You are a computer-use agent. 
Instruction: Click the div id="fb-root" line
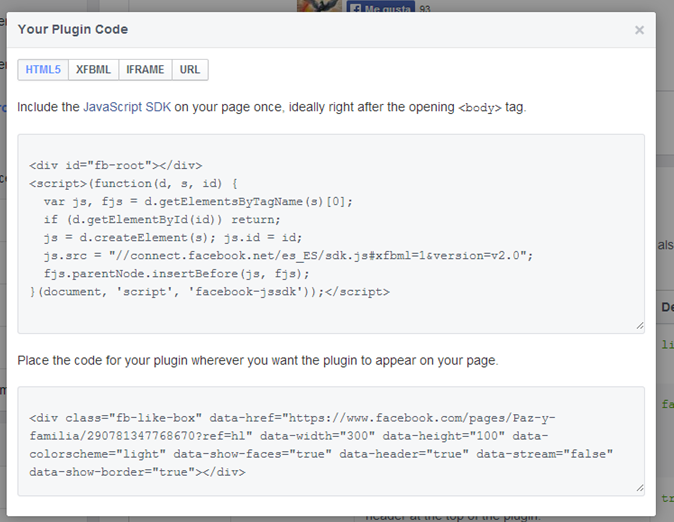pos(116,166)
